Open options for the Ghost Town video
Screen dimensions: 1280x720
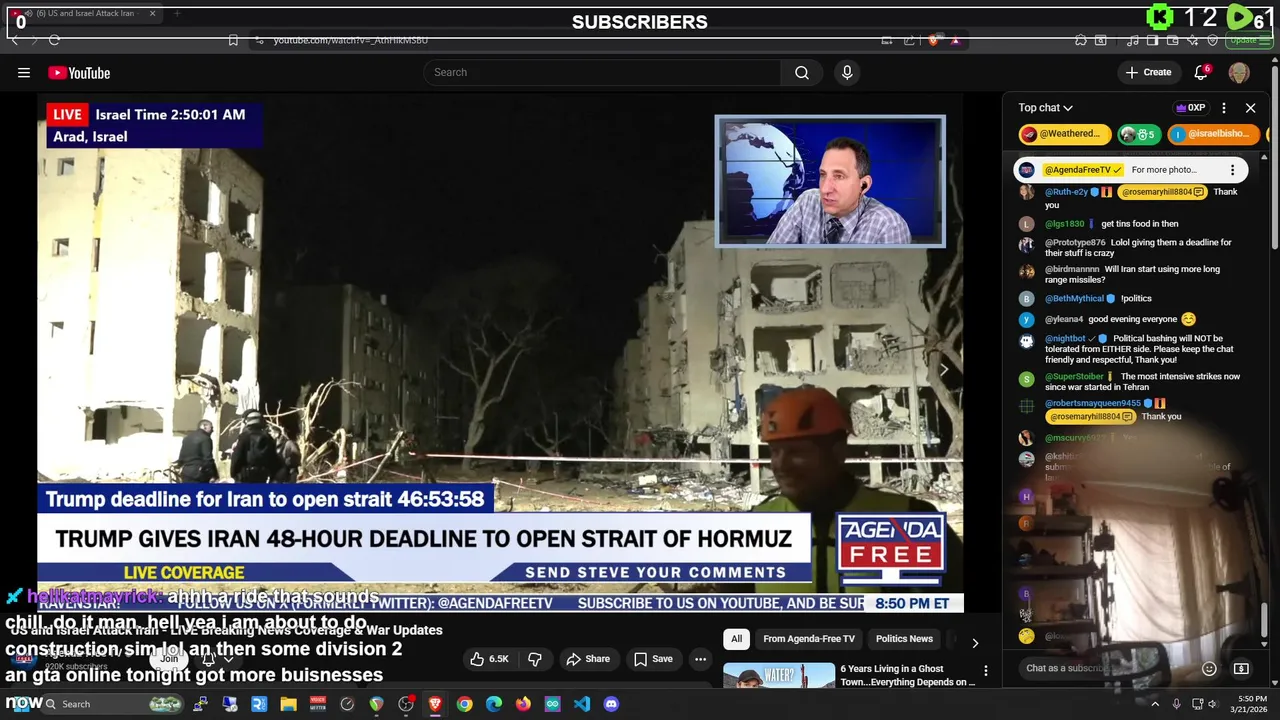(985, 671)
